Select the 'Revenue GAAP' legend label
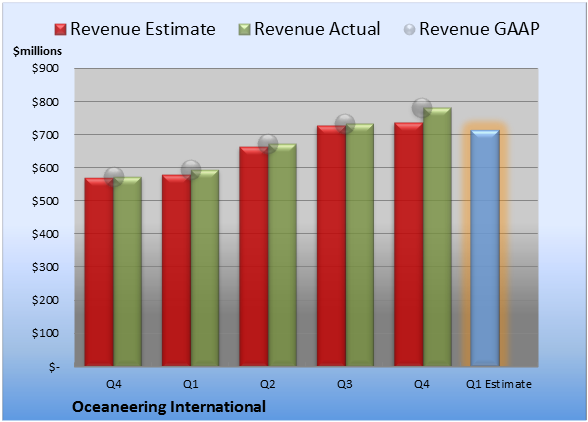Image resolution: width=588 pixels, height=422 pixels. 480,29
